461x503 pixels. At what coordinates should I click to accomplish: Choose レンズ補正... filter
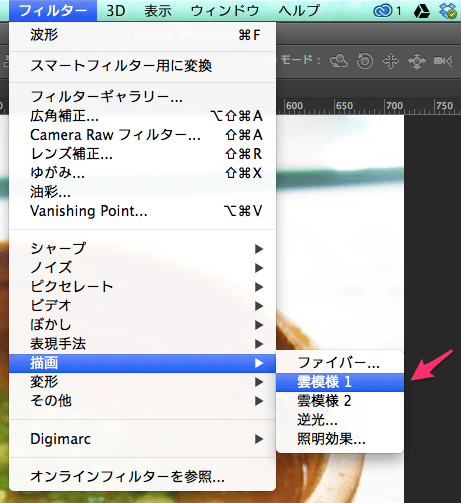(x=142, y=154)
